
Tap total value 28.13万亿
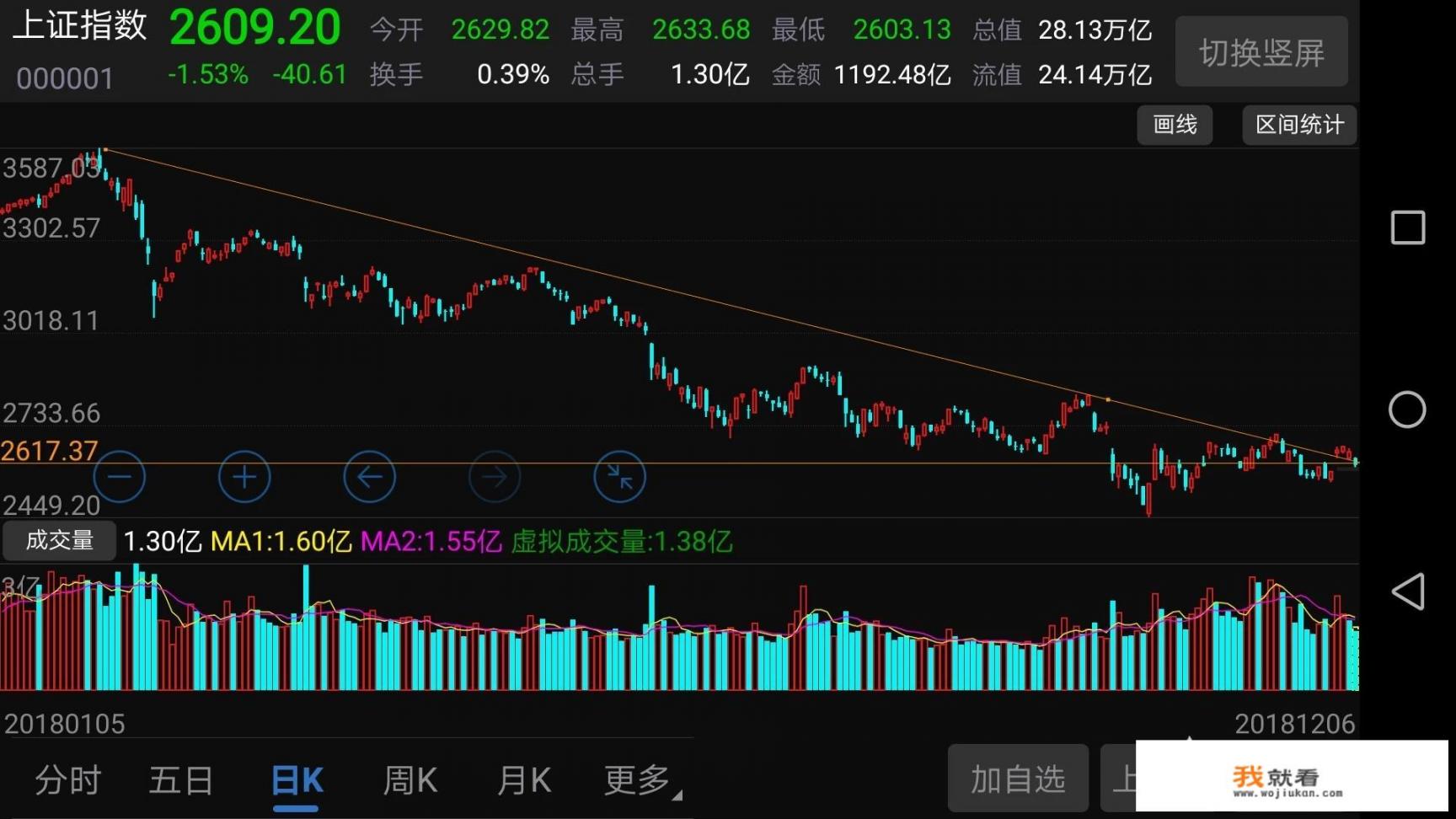[1095, 30]
